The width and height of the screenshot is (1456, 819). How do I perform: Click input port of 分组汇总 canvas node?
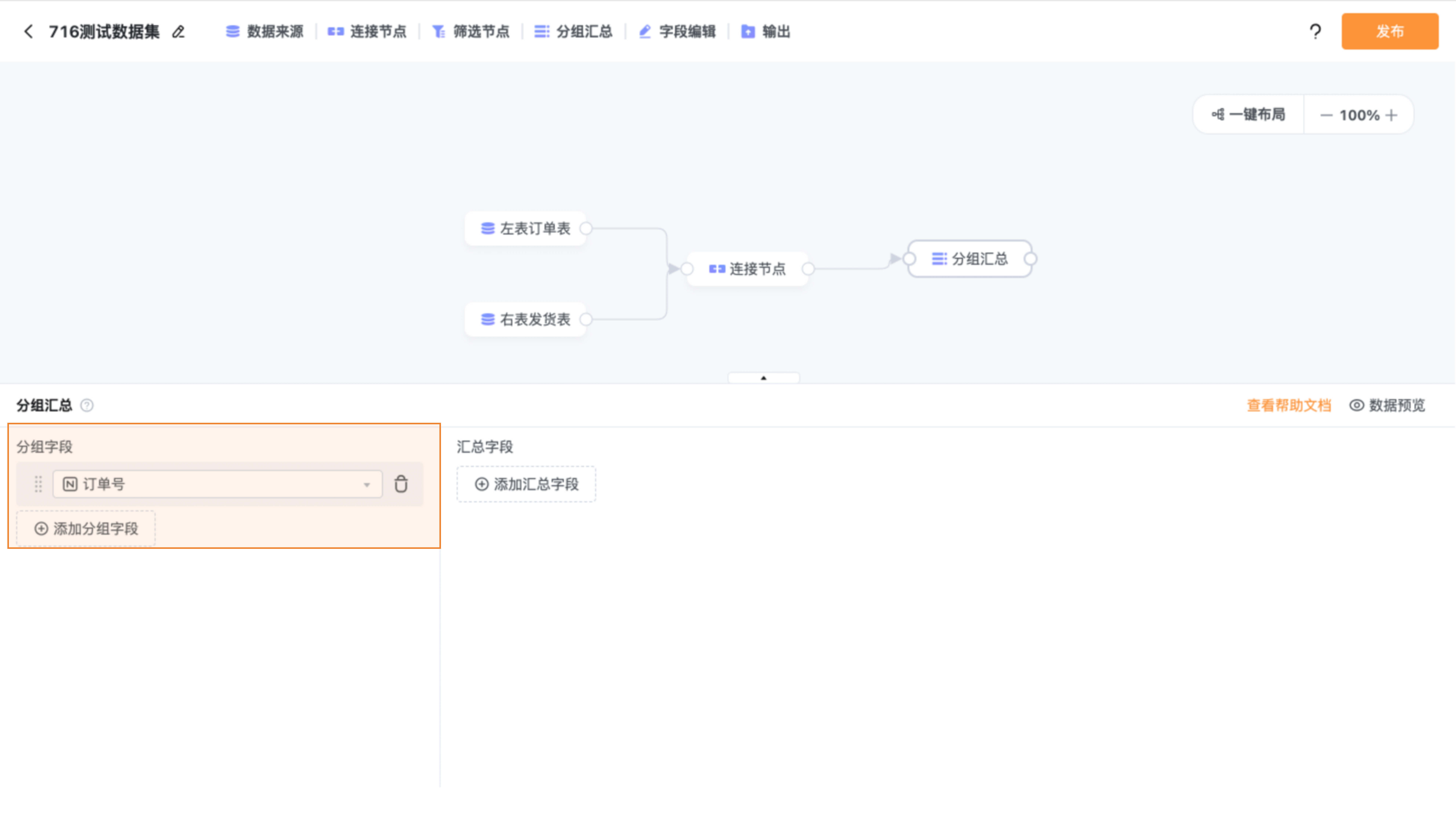click(x=909, y=259)
